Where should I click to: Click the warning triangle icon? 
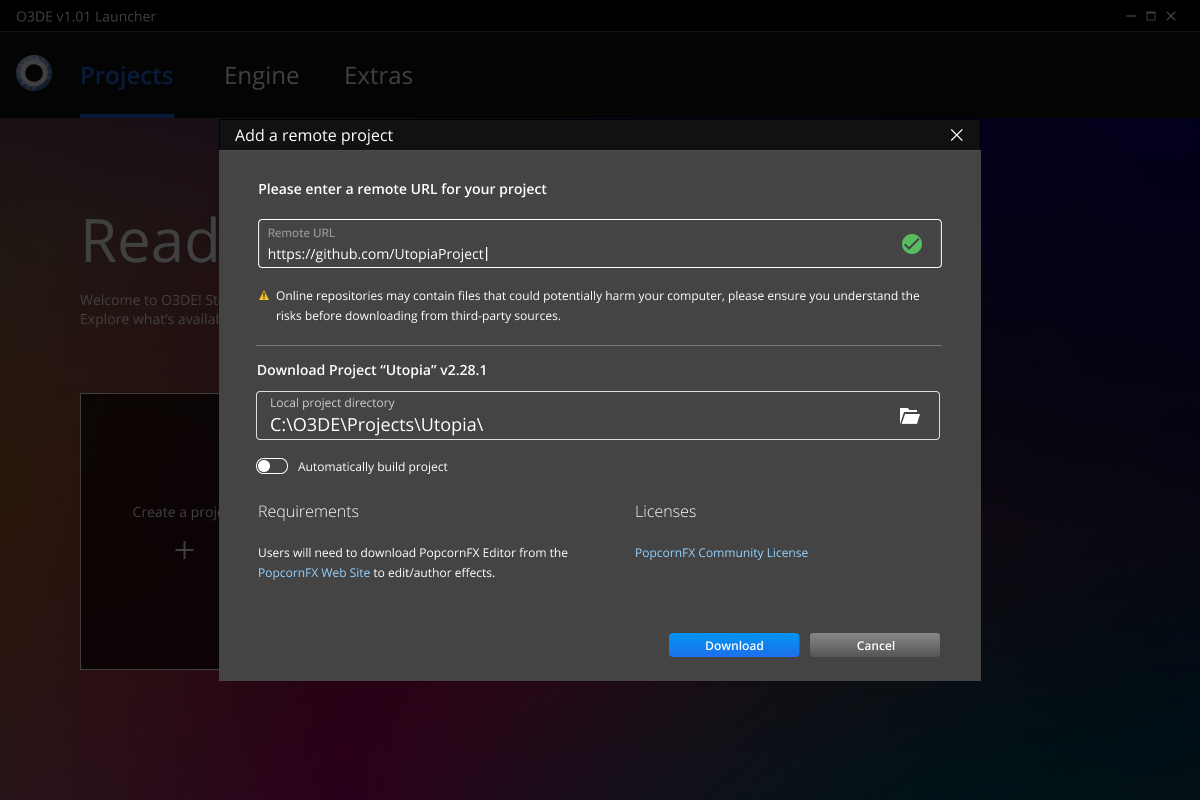(x=265, y=295)
